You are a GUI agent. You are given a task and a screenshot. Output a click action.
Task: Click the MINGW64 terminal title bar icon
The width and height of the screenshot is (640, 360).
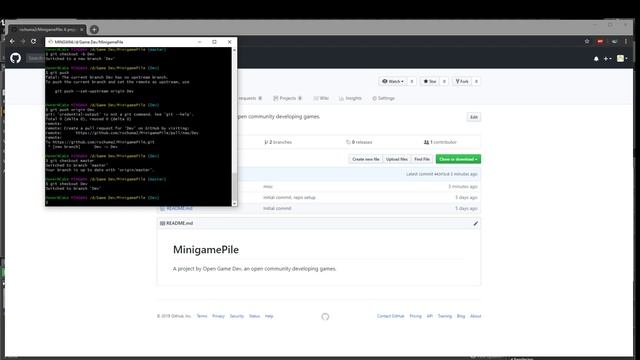click(x=50, y=42)
